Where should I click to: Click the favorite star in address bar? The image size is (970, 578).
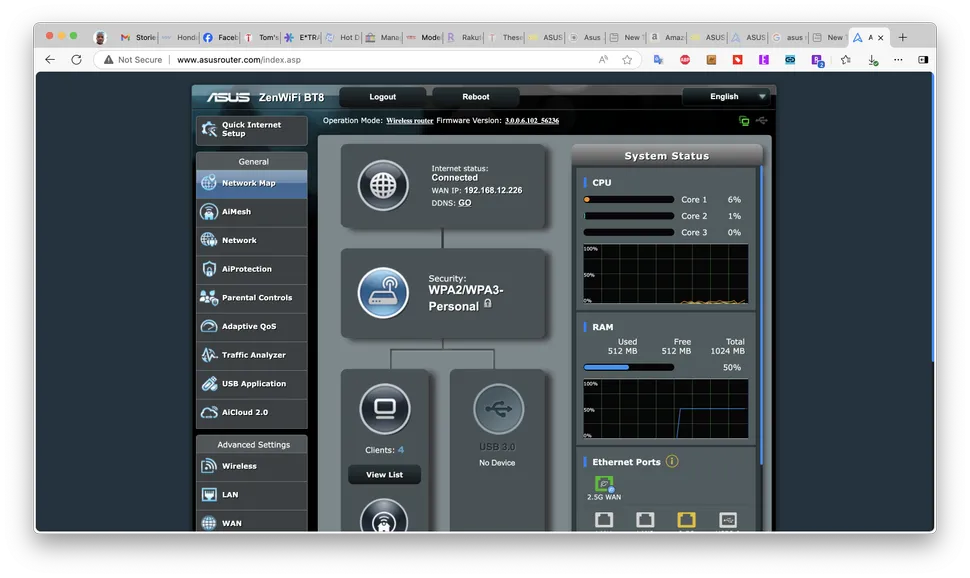click(x=627, y=59)
